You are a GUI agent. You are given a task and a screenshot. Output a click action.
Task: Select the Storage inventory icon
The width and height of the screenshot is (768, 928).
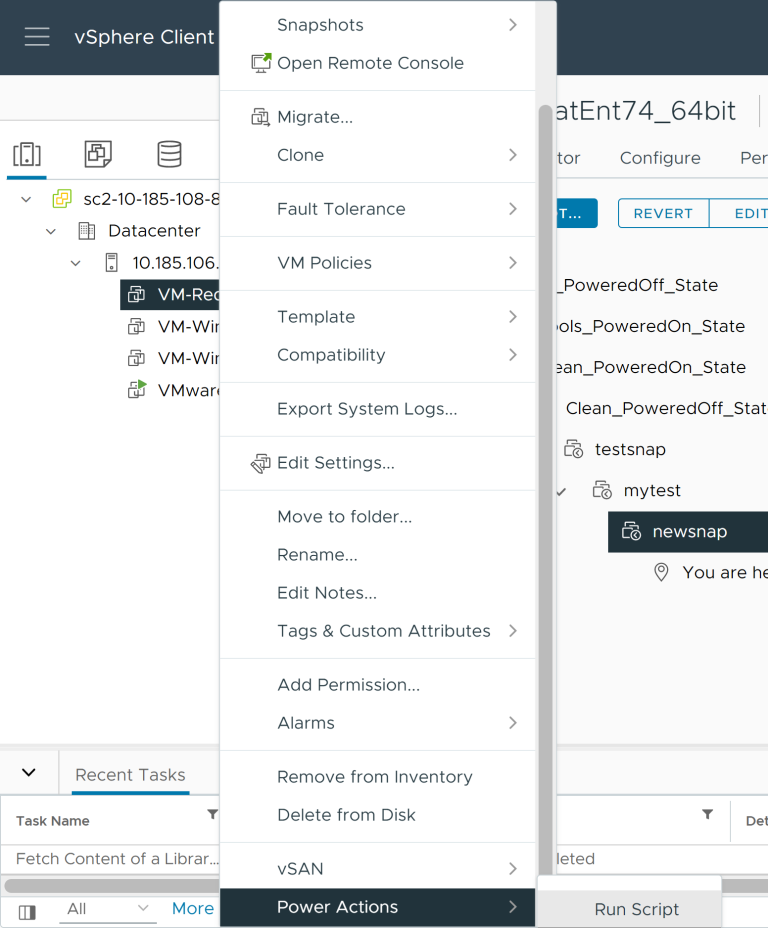[169, 154]
